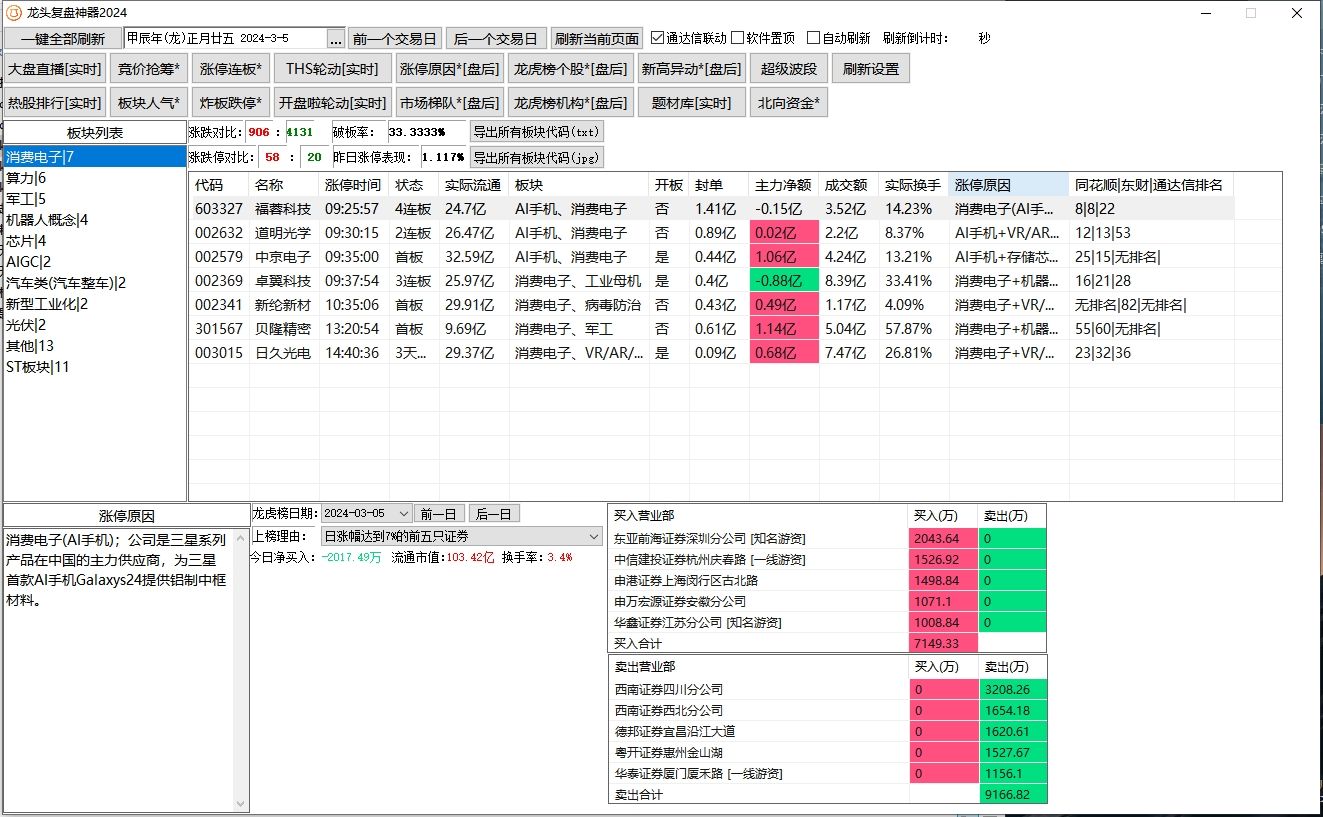
Task: Enable the 软件置顶 checkbox
Action: click(x=738, y=38)
